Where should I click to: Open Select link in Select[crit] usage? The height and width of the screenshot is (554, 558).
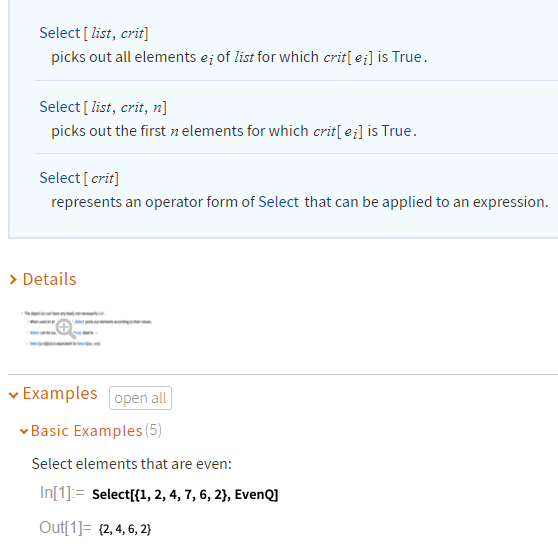pos(60,178)
